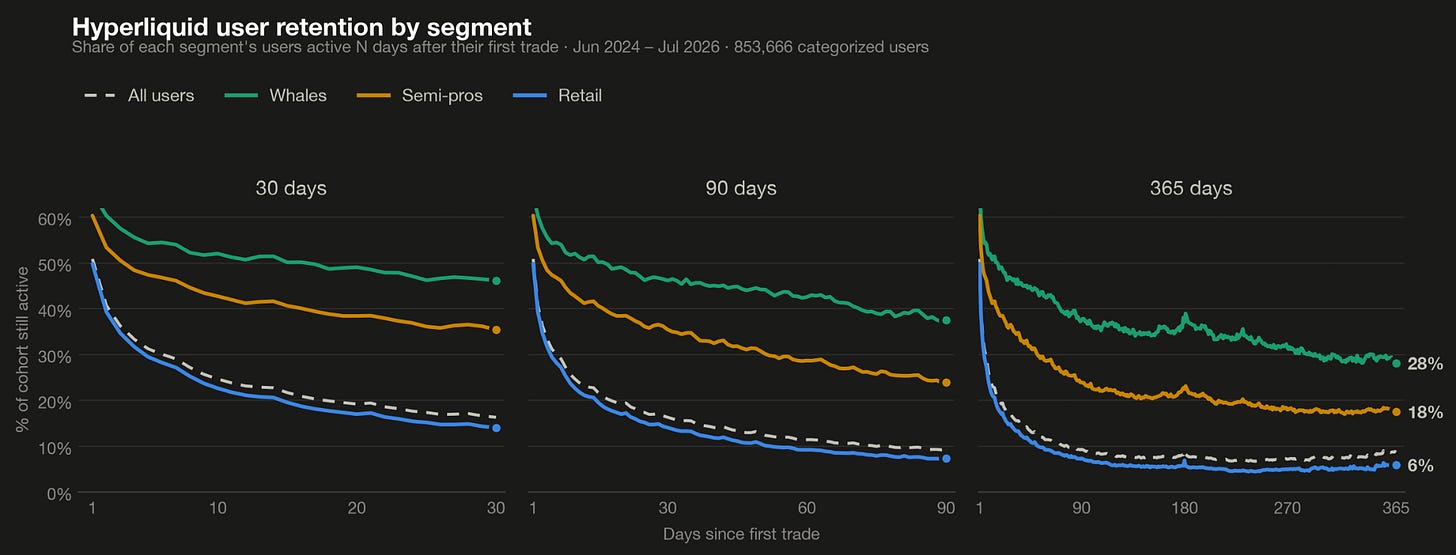Click the blue endpoint dot in 30 days panel
The height and width of the screenshot is (555, 1456).
pos(496,428)
